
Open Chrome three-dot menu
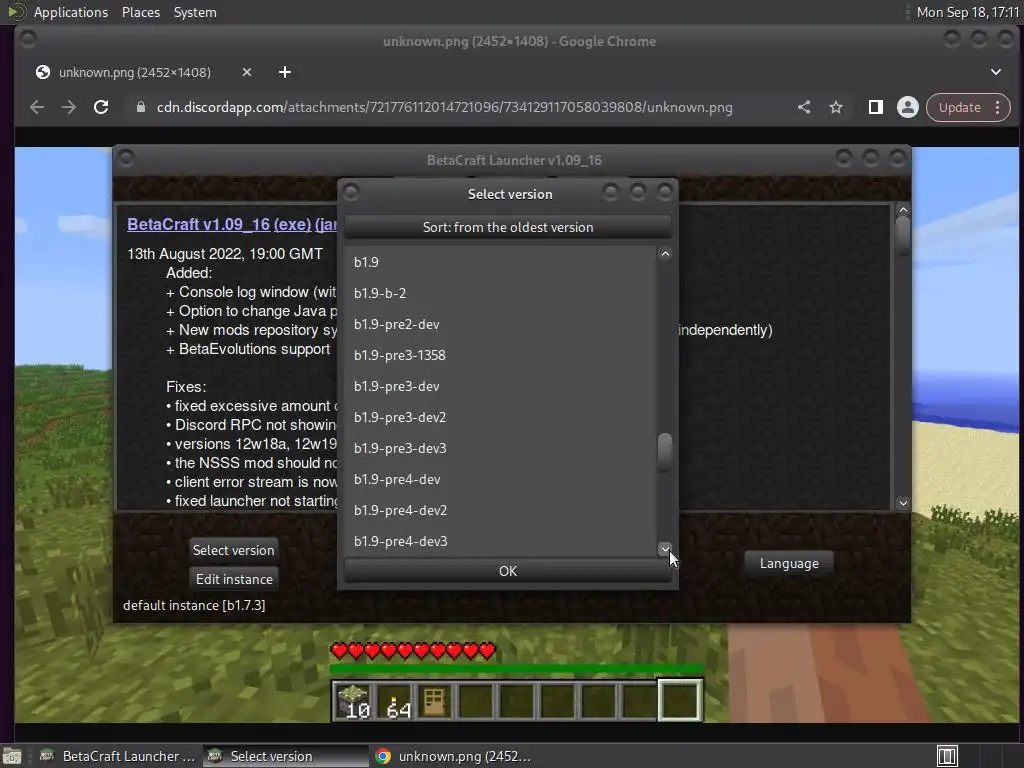998,107
